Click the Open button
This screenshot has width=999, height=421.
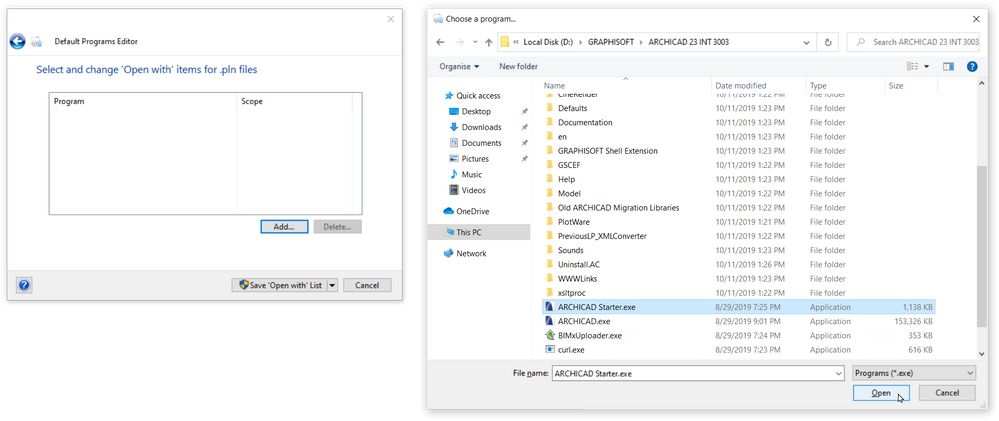881,393
